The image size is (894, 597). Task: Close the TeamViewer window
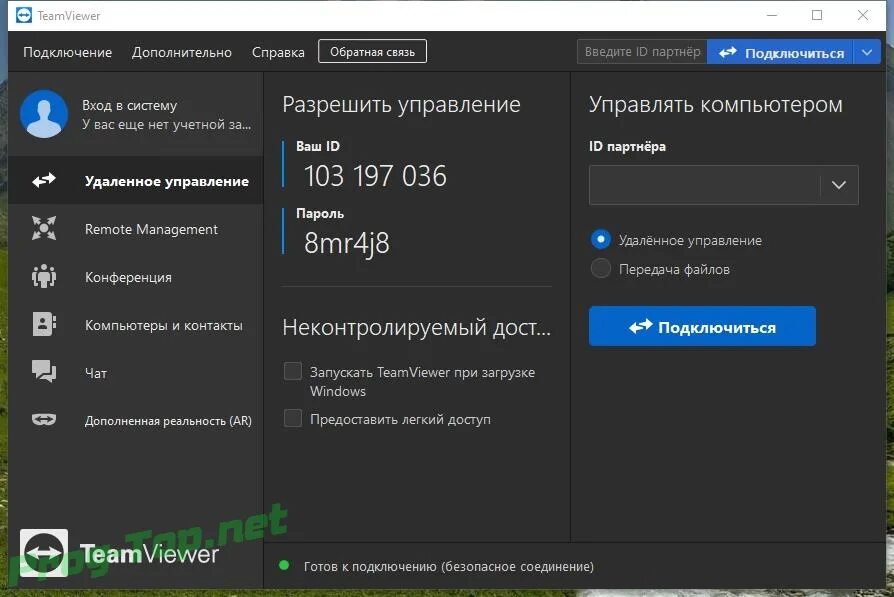point(863,15)
